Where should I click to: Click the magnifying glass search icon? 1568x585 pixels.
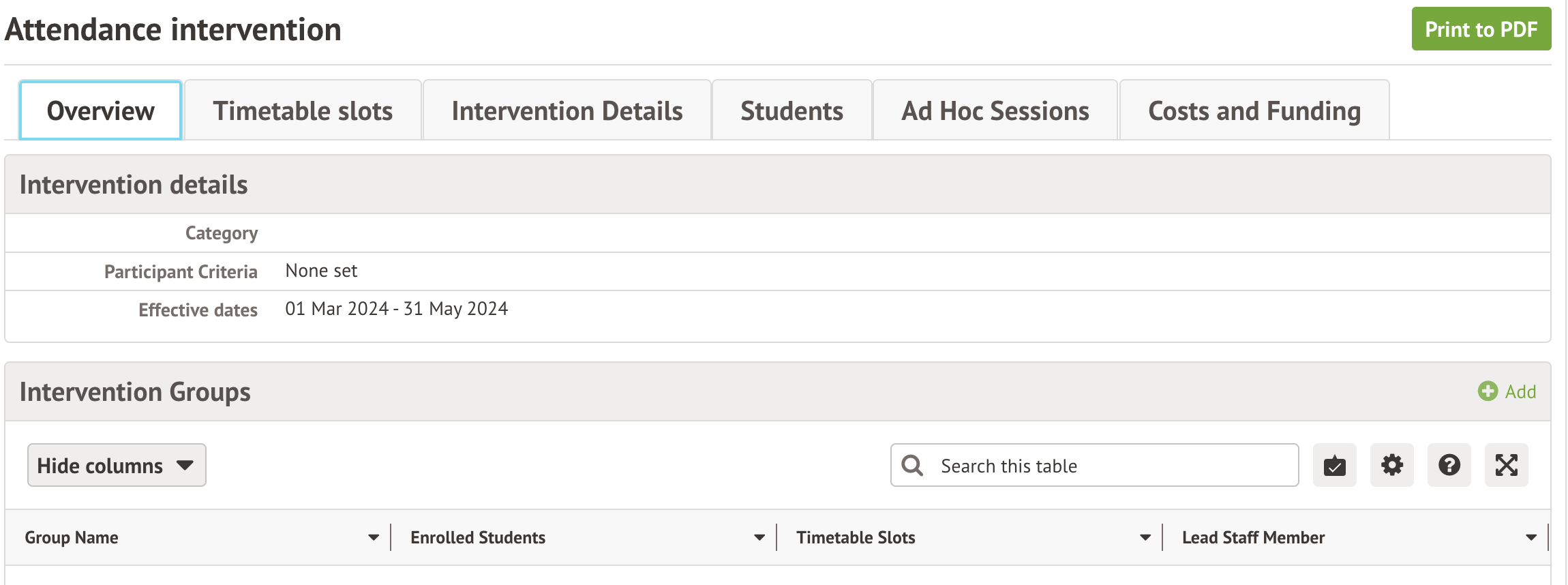coord(912,466)
